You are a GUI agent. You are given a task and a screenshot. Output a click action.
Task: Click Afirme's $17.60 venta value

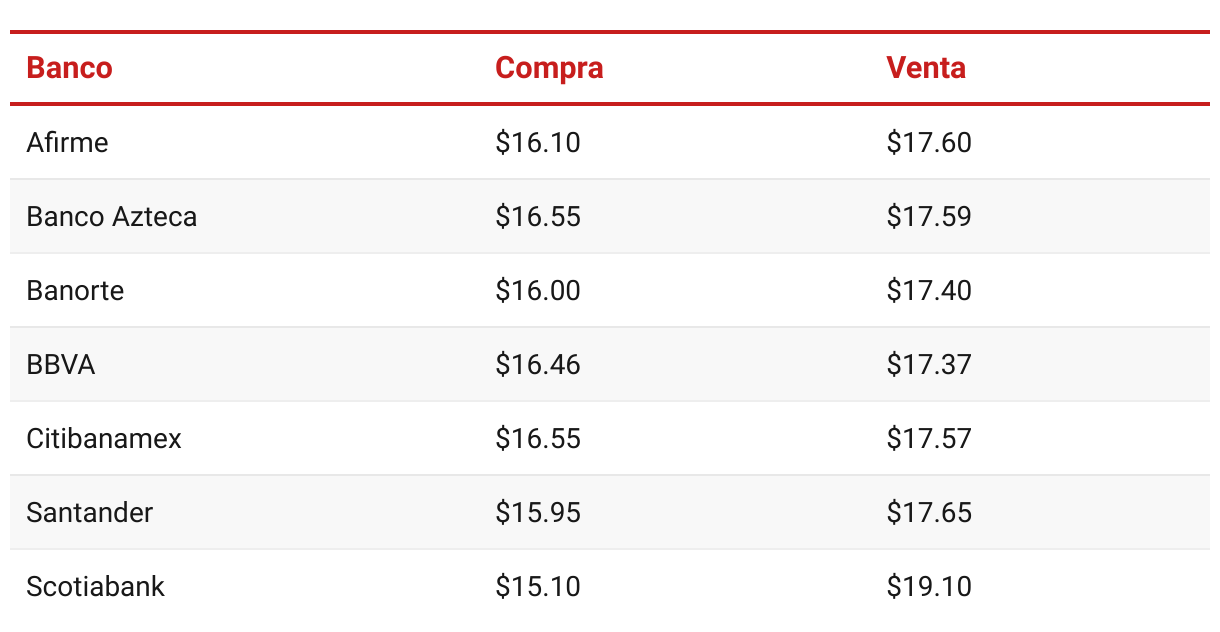929,142
